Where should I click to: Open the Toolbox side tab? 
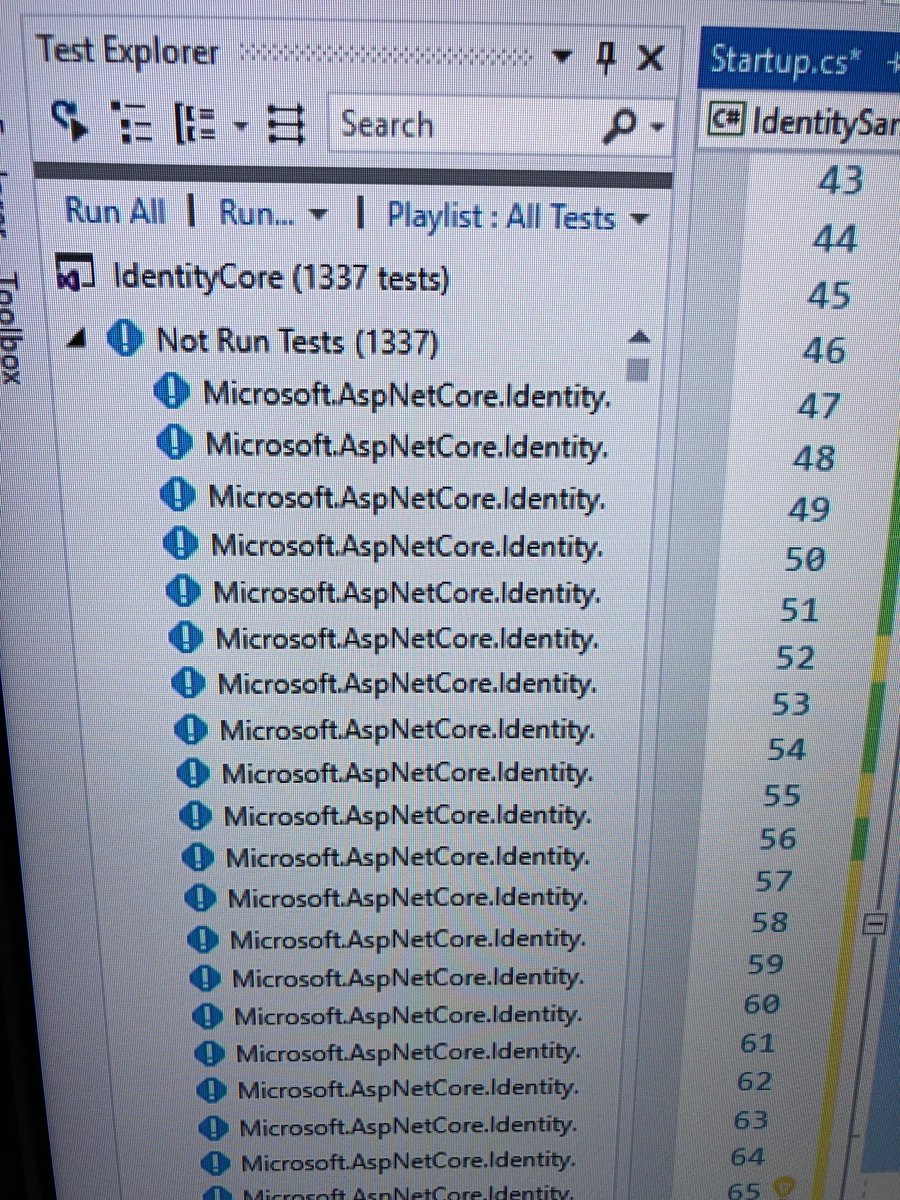point(10,329)
